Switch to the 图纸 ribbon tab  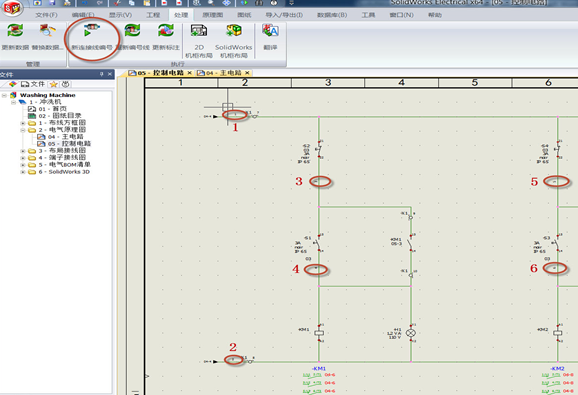244,15
